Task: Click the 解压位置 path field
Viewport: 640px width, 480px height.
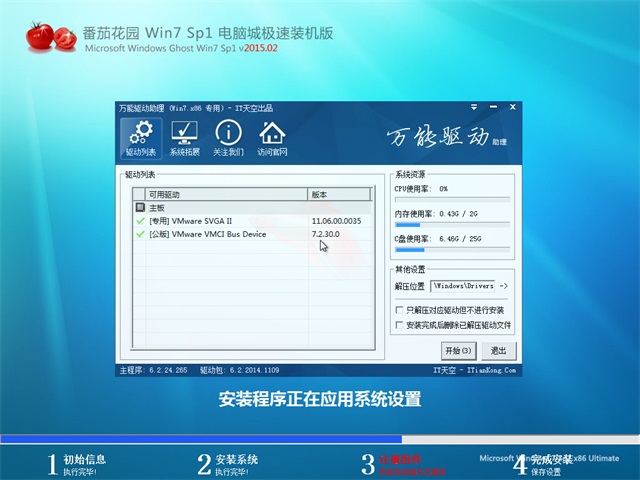Action: [x=462, y=286]
